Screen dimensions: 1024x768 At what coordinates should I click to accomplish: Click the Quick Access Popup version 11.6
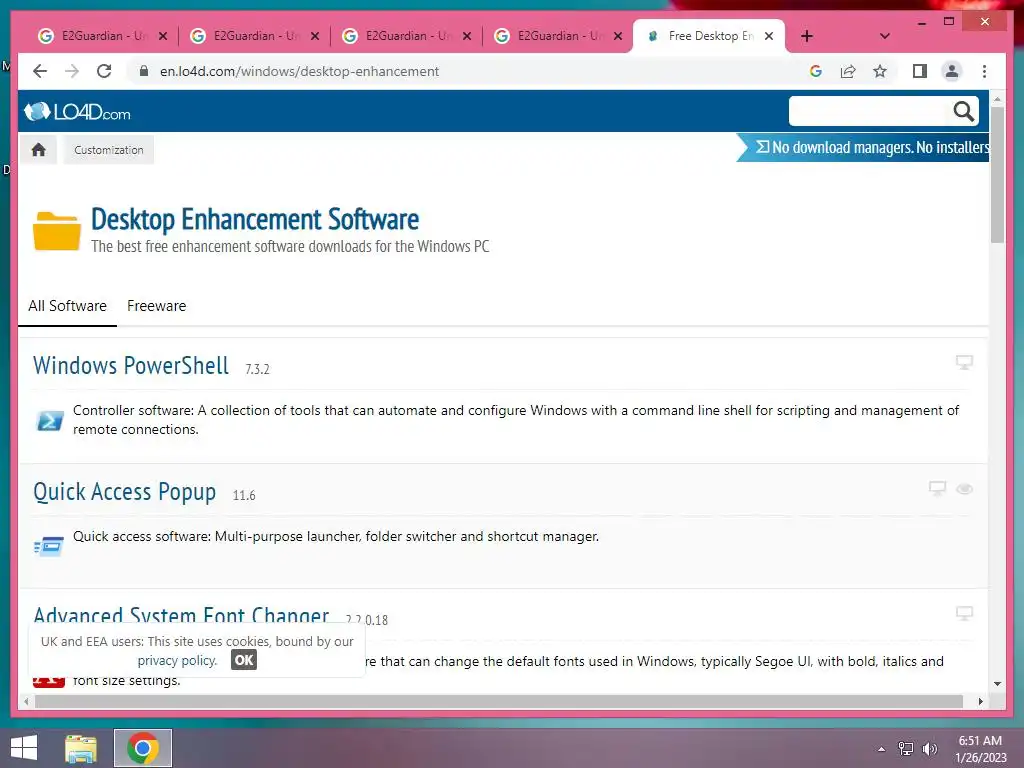pos(244,496)
